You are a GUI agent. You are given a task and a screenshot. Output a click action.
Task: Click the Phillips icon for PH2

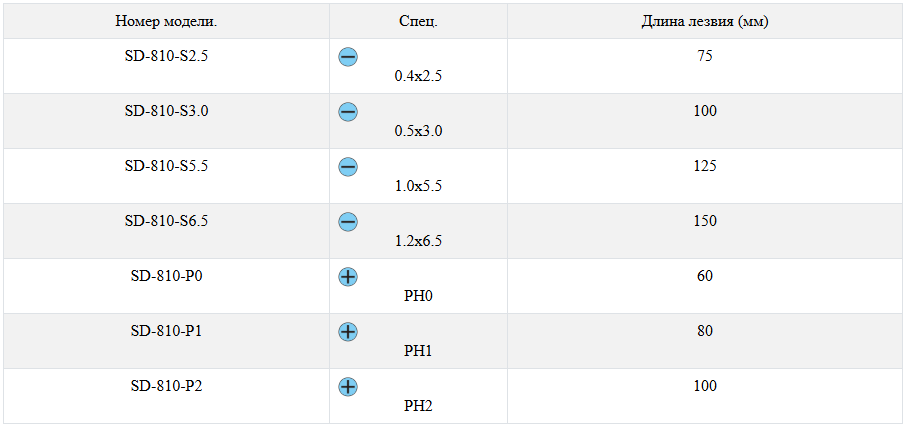pos(348,387)
